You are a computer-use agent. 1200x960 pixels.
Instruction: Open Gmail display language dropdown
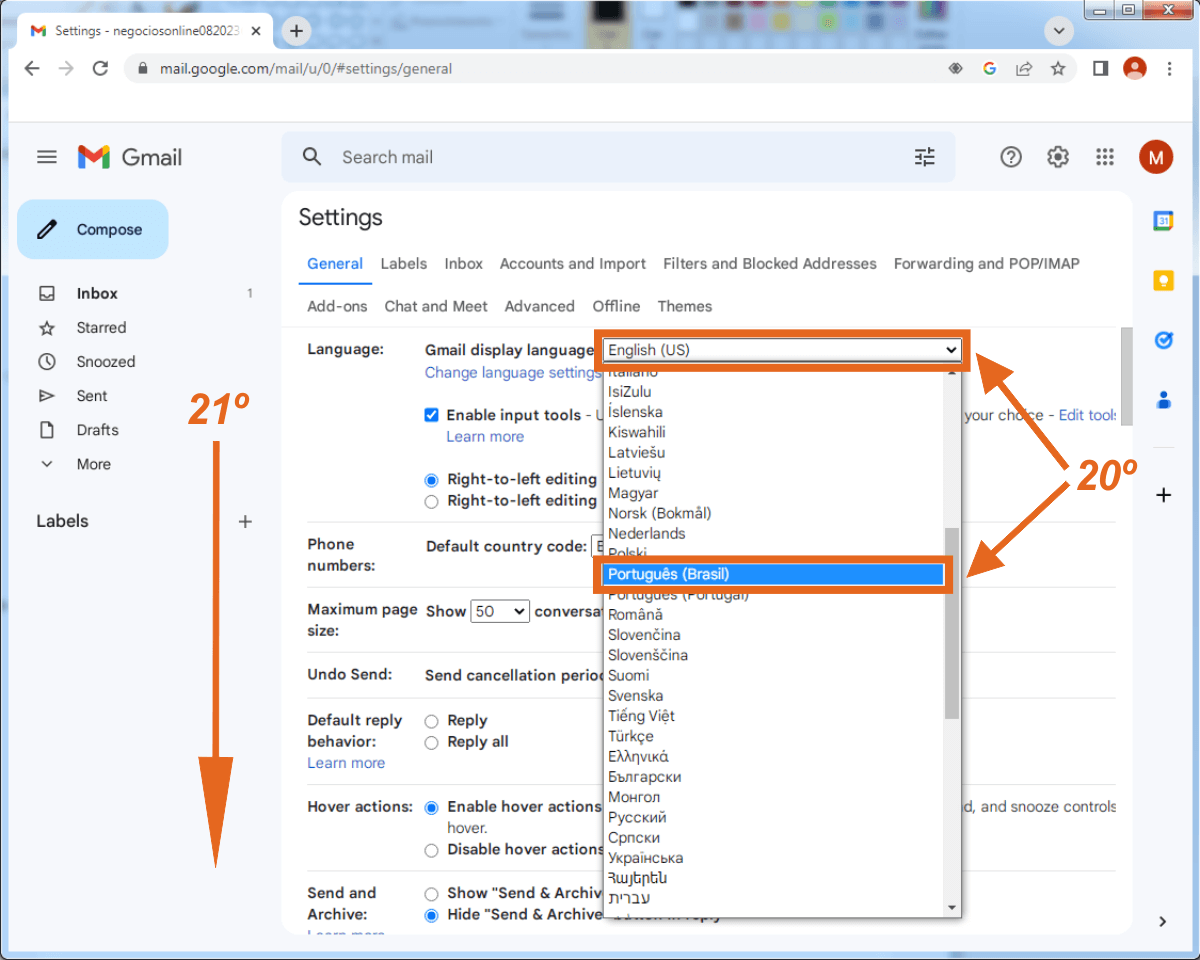[782, 350]
